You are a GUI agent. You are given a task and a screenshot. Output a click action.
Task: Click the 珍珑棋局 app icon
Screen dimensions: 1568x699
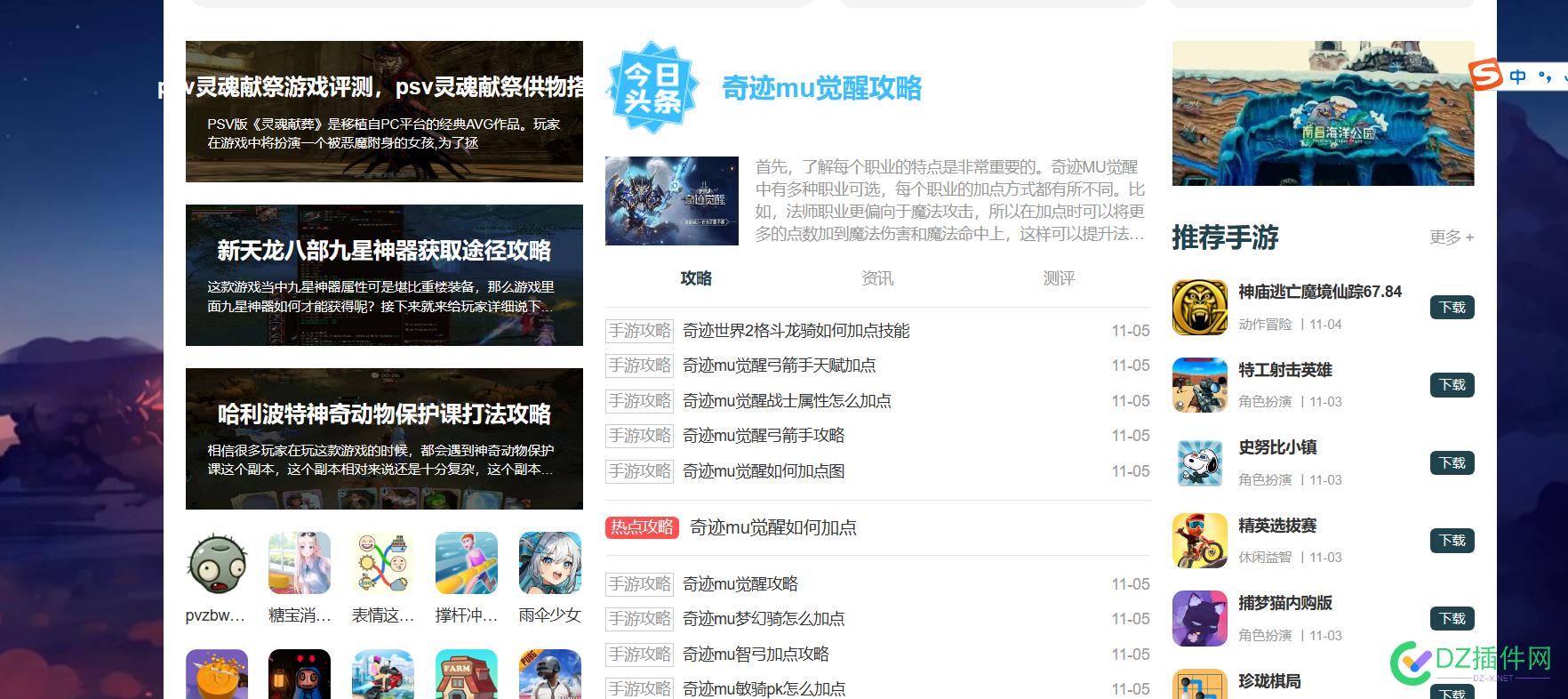tap(1200, 684)
